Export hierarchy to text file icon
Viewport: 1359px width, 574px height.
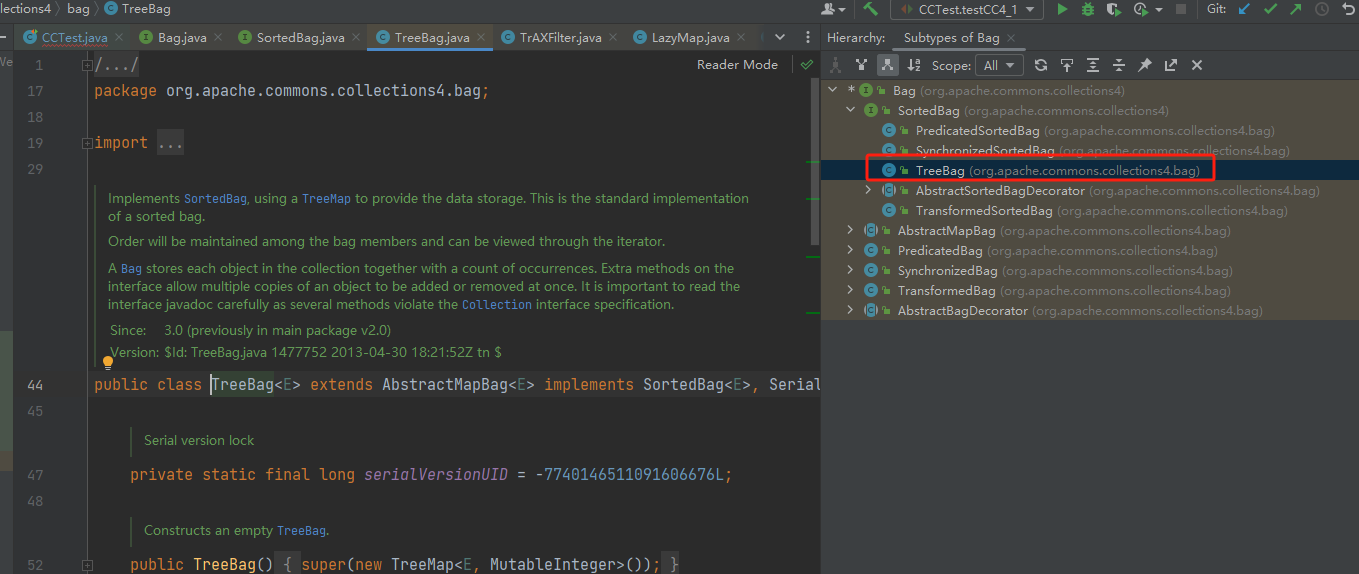tap(1171, 65)
